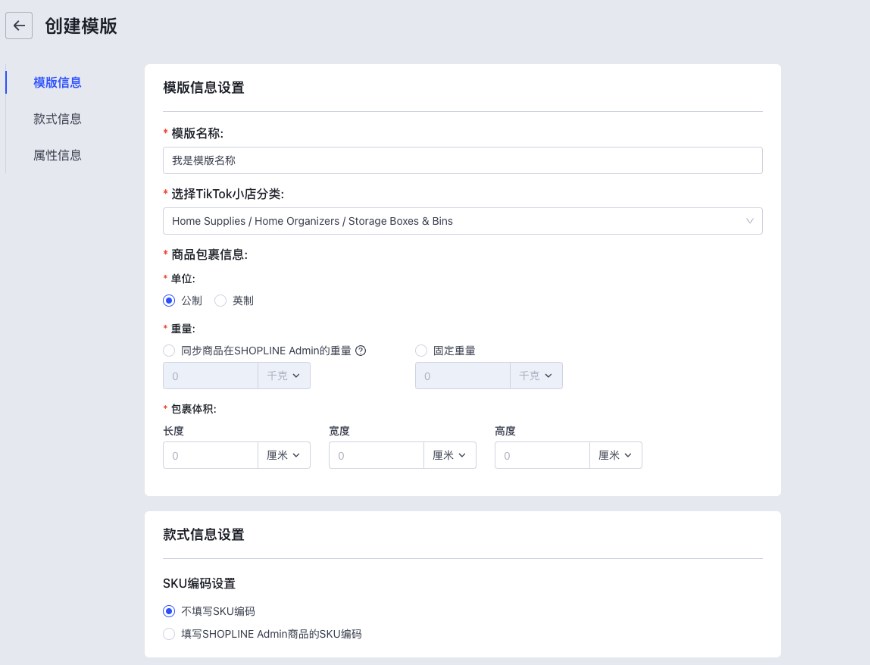Screen dimensions: 870x665
Task: Open the TikTok shop category dropdown
Action: tap(462, 221)
